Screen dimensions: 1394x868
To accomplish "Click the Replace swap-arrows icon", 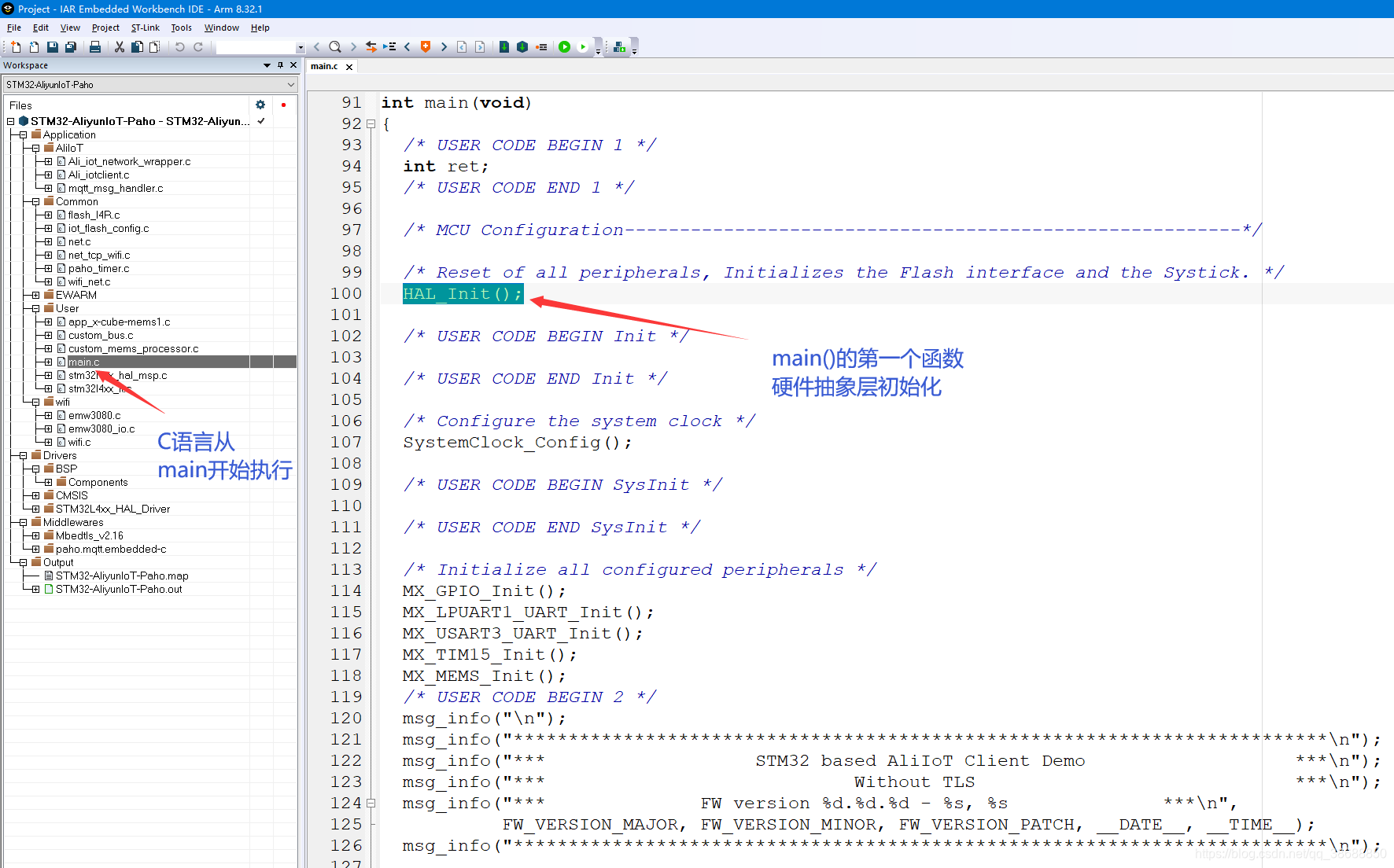I will 371,47.
